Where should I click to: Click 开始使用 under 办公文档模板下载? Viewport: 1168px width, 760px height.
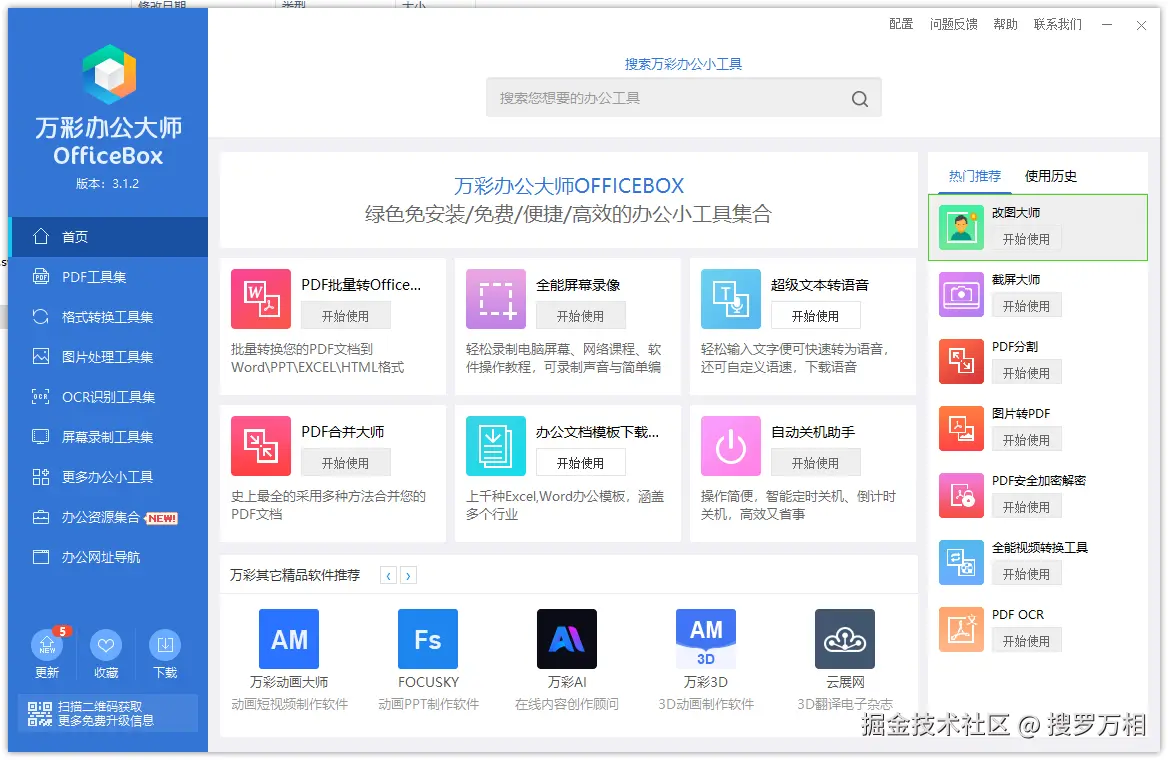(580, 463)
